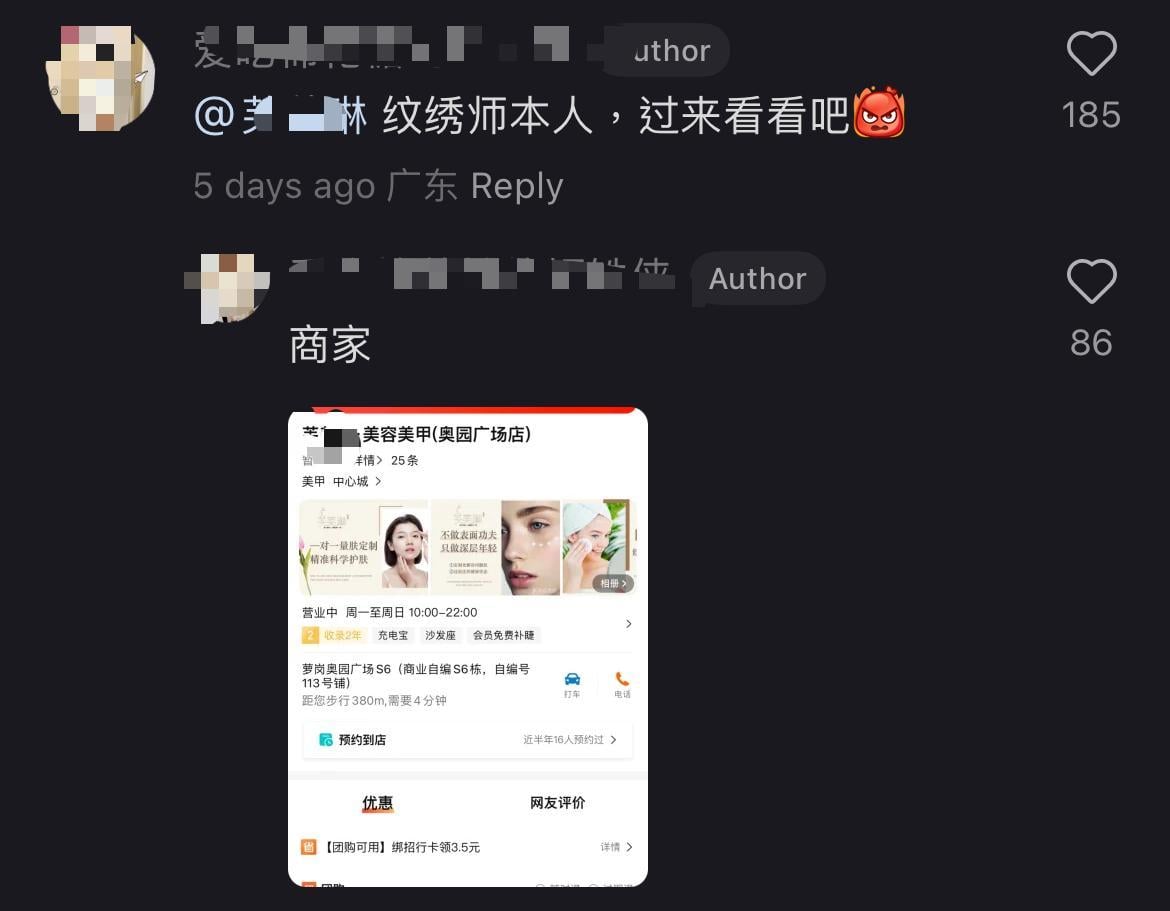Screen dimensions: 1170x911
Task: Click the Author badge on reply
Action: click(x=757, y=278)
